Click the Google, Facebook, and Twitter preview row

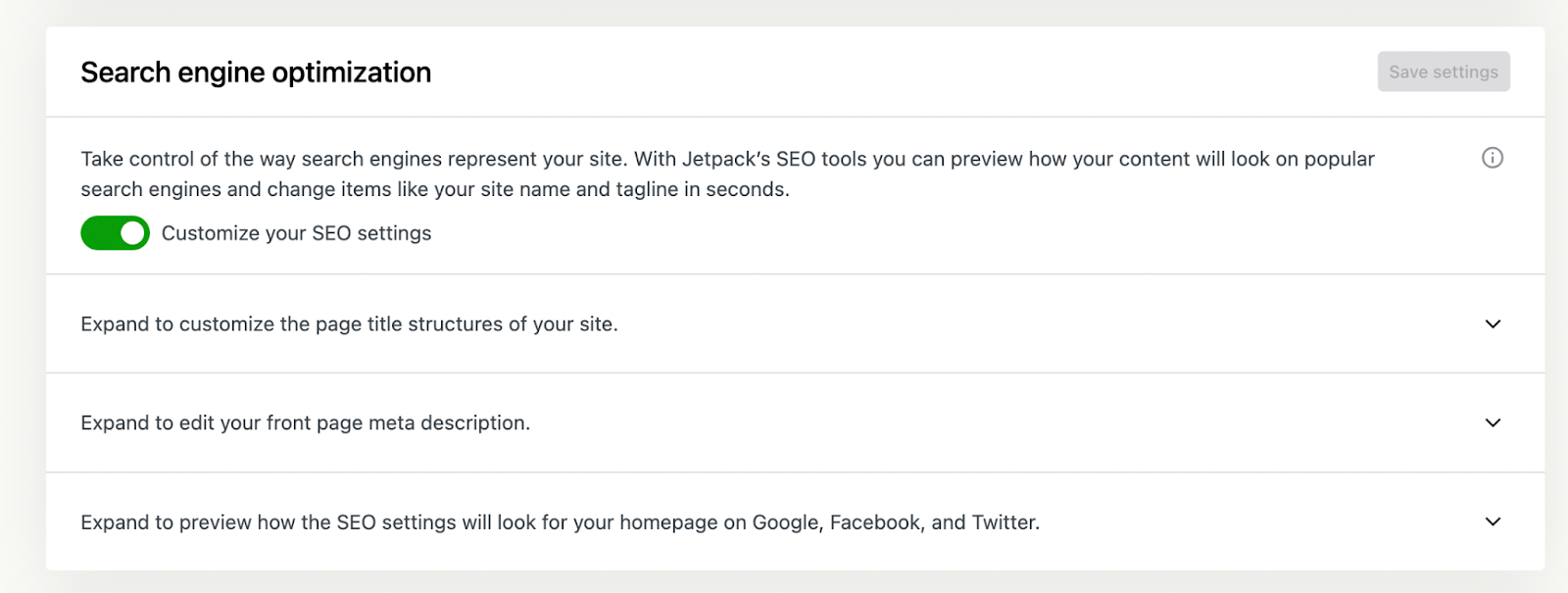pos(560,521)
